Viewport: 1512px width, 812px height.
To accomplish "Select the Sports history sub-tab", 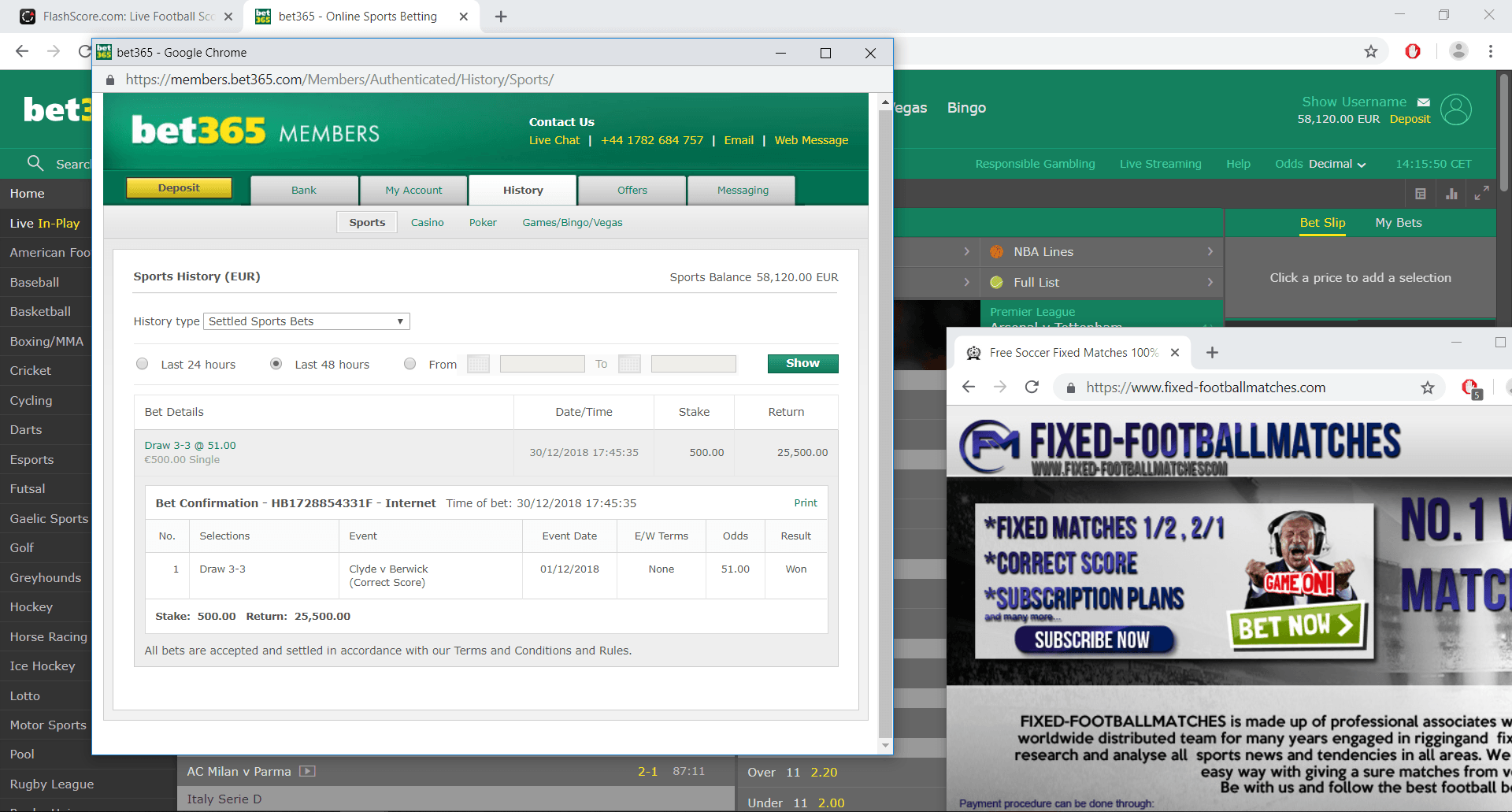I will (367, 223).
